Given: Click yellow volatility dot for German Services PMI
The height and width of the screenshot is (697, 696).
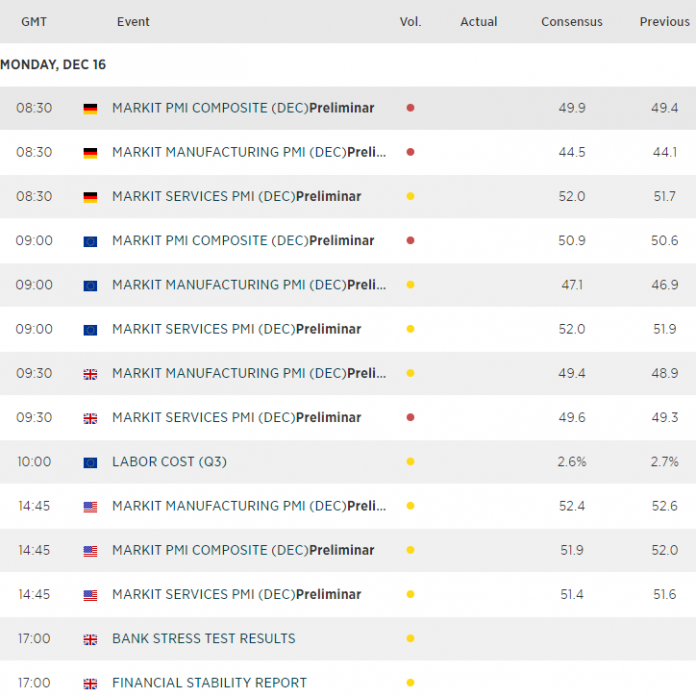Looking at the screenshot, I should coord(410,196).
